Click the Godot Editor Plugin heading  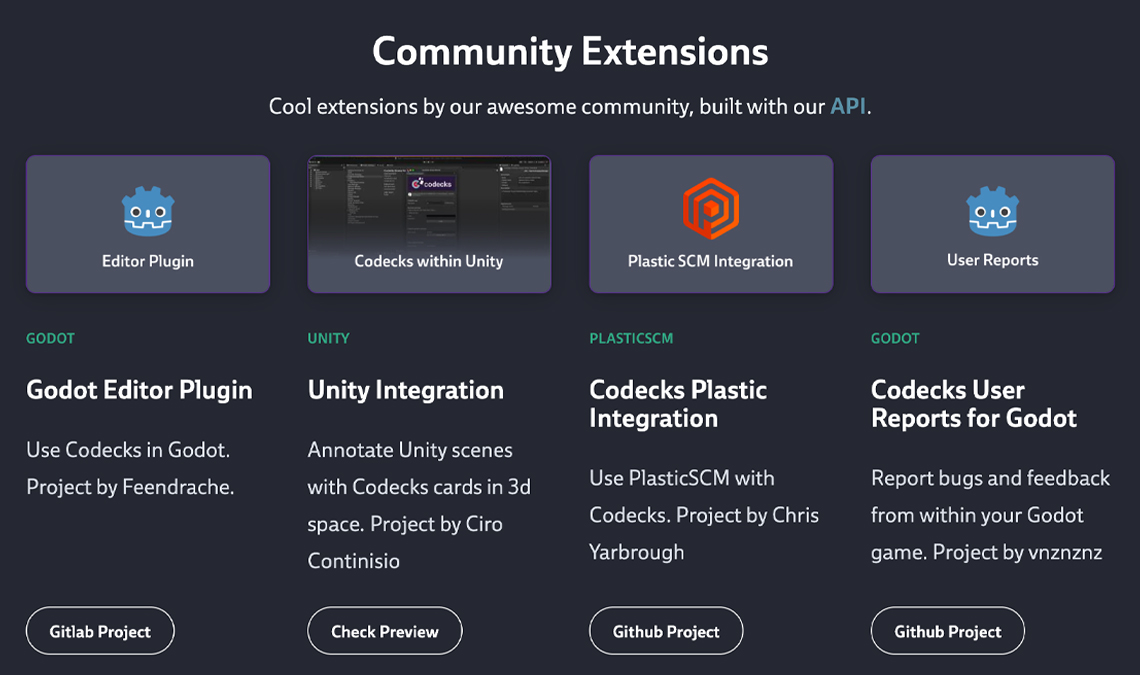(x=140, y=391)
